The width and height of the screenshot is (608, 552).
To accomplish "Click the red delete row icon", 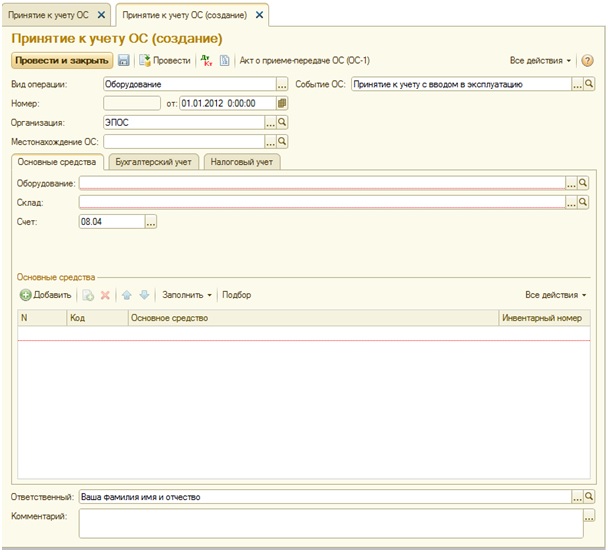I will point(105,295).
